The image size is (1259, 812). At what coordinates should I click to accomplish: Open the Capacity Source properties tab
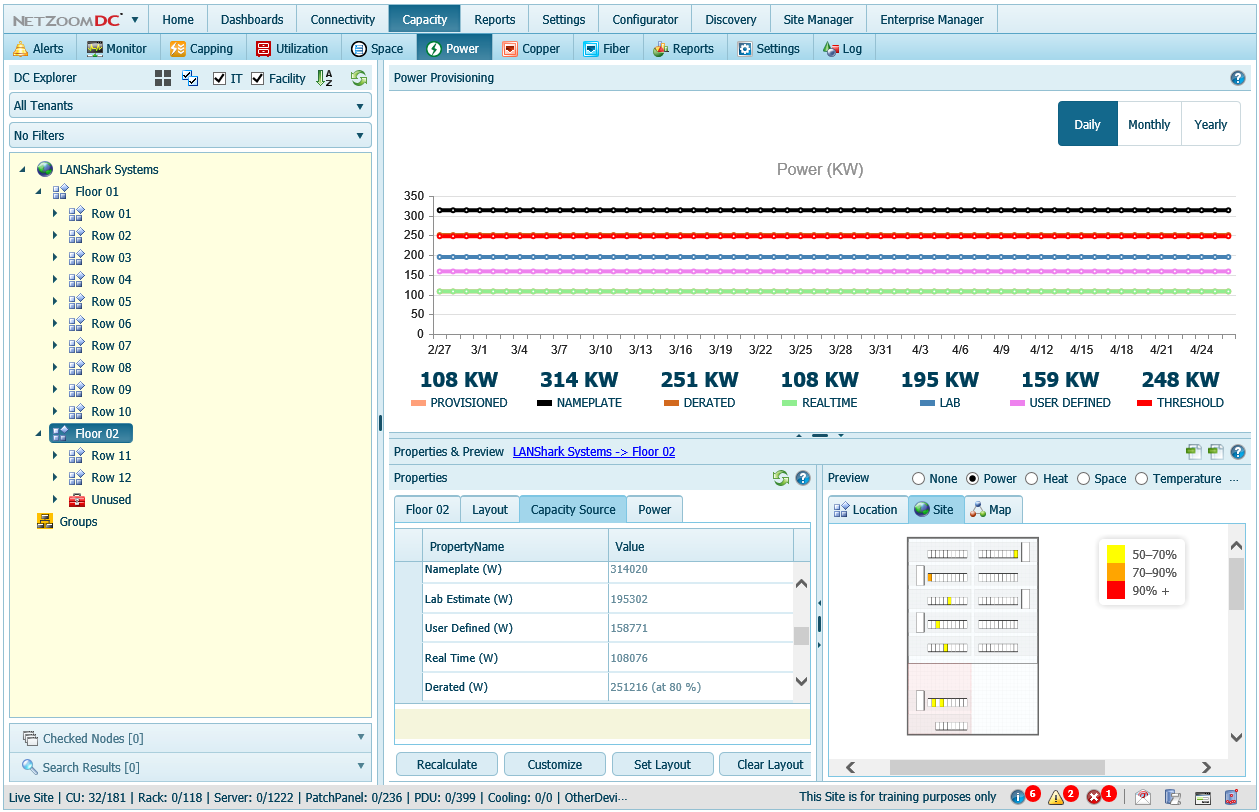coord(572,510)
